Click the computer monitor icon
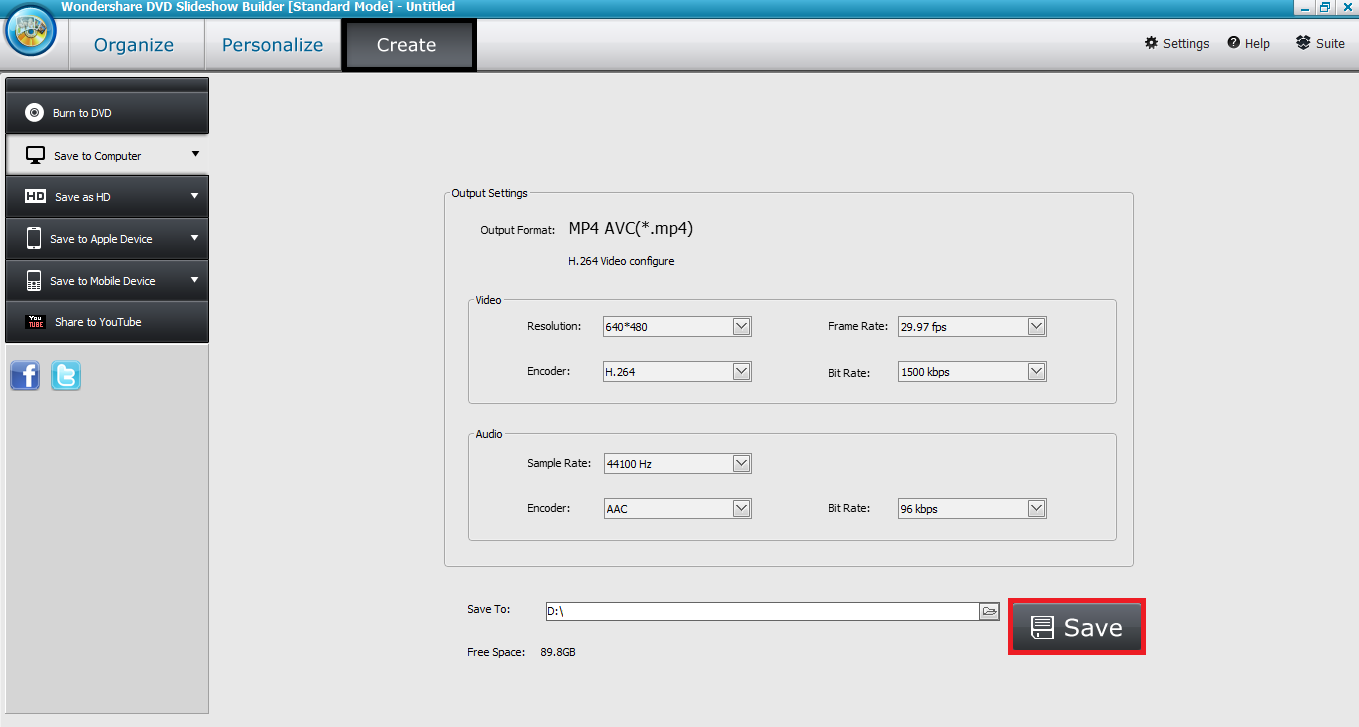Screen dimensions: 1359x727 36,156
